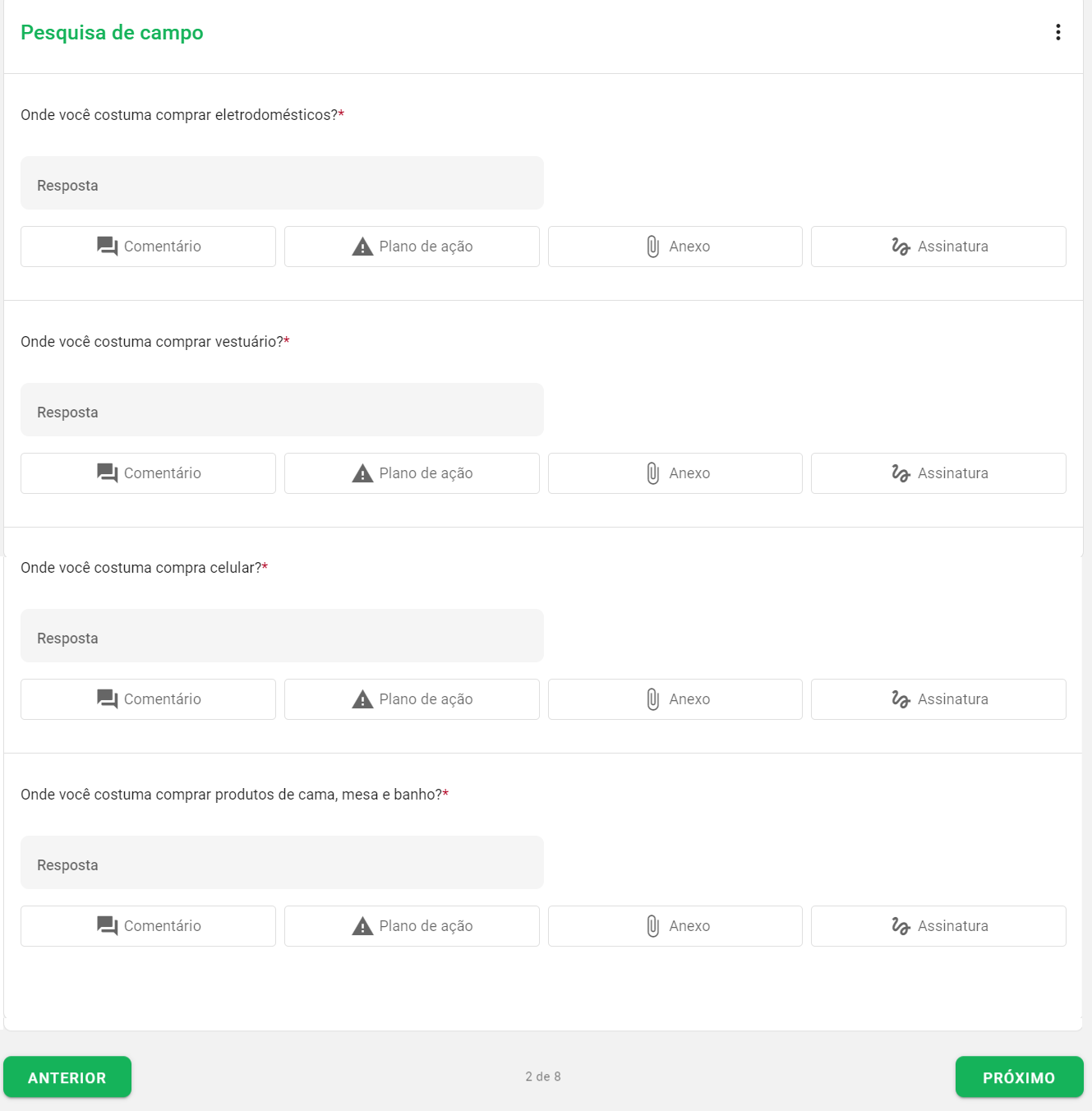
Task: Click the Anexo paperclip icon under vestuário
Action: point(653,473)
